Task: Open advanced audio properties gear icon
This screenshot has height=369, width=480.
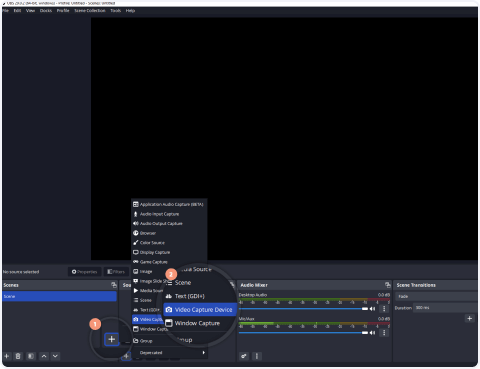Action: pyautogui.click(x=244, y=356)
